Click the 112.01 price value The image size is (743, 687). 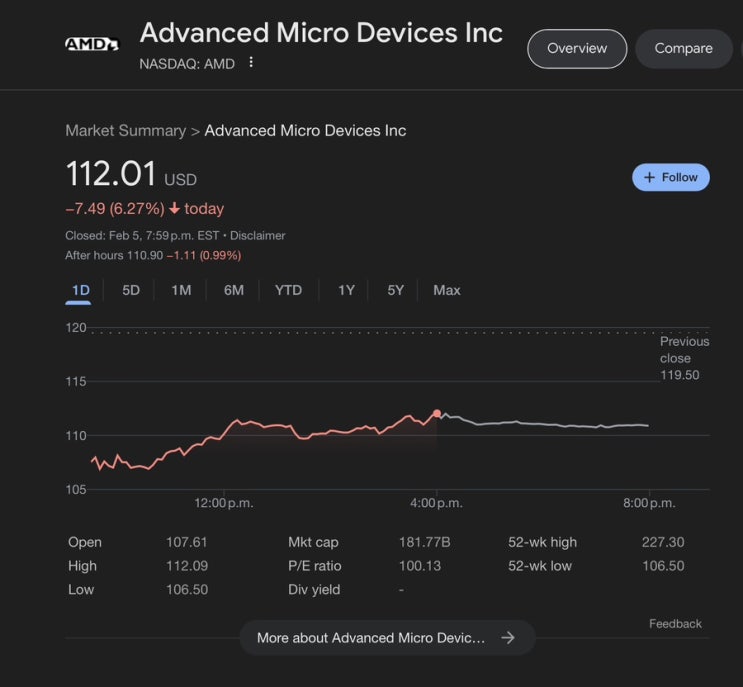[111, 173]
